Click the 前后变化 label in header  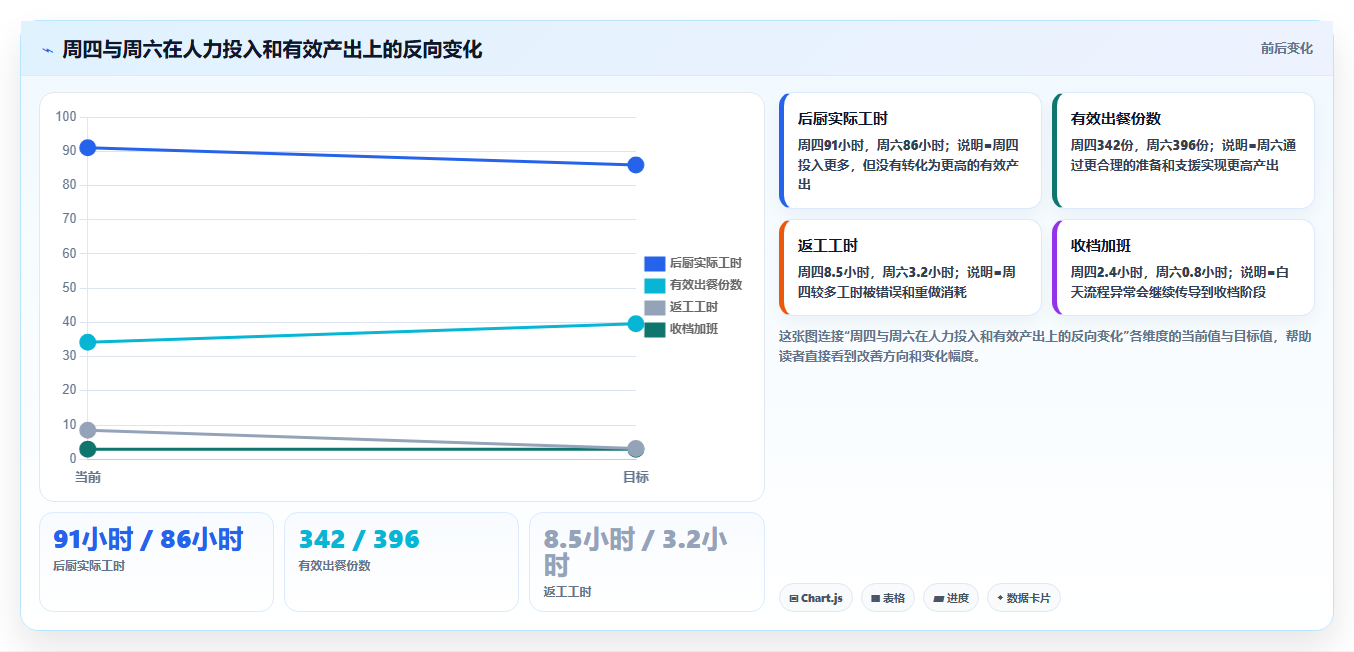1286,48
